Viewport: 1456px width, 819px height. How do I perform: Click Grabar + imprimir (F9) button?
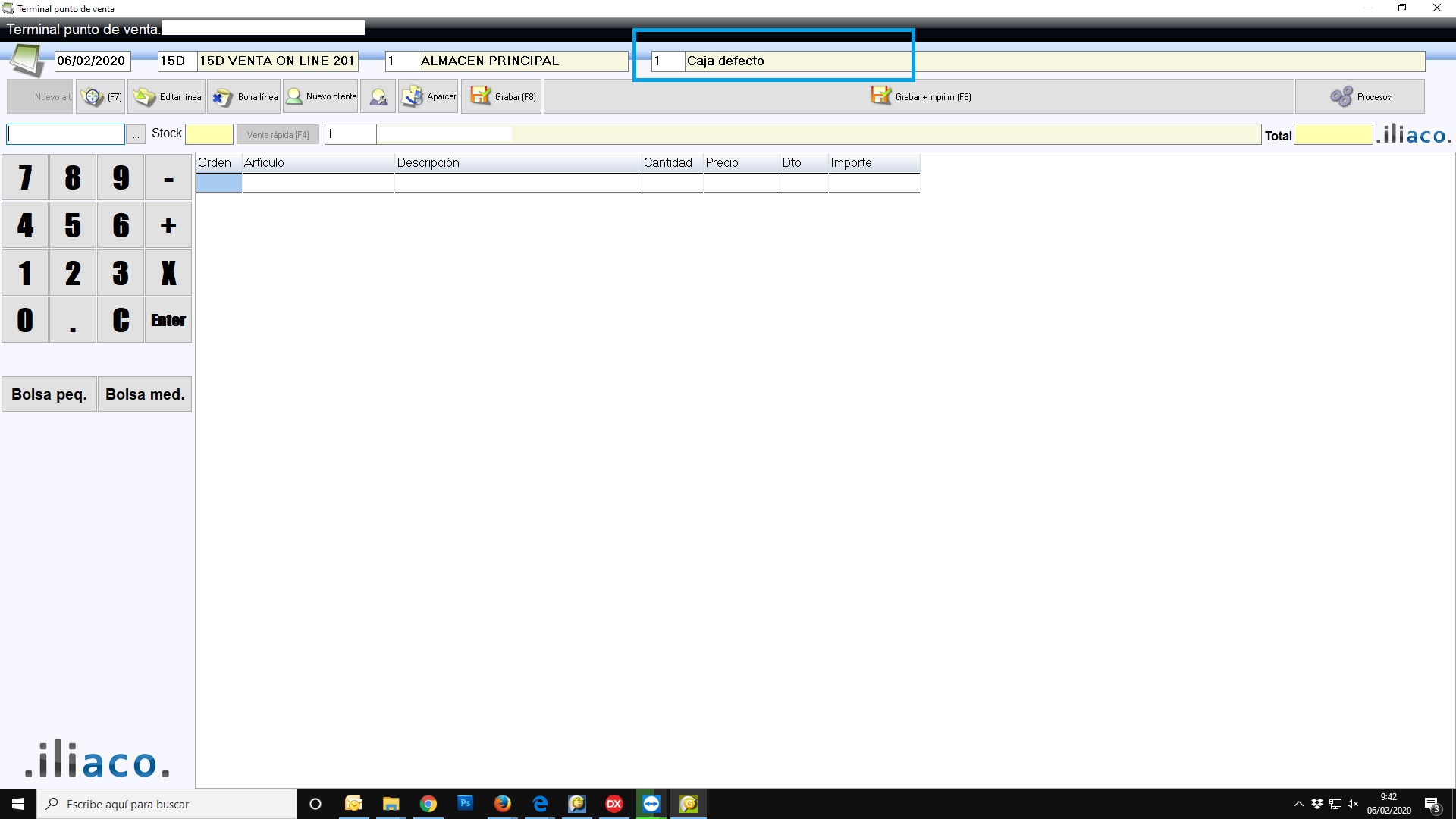(919, 96)
